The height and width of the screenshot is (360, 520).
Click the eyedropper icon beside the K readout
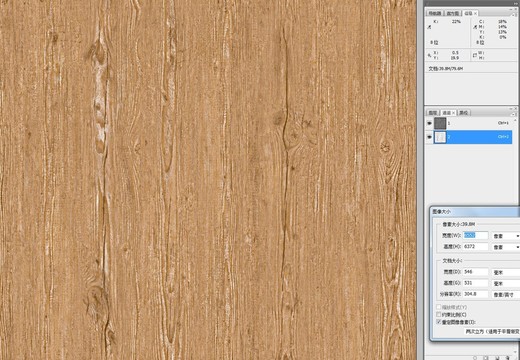pyautogui.click(x=429, y=27)
